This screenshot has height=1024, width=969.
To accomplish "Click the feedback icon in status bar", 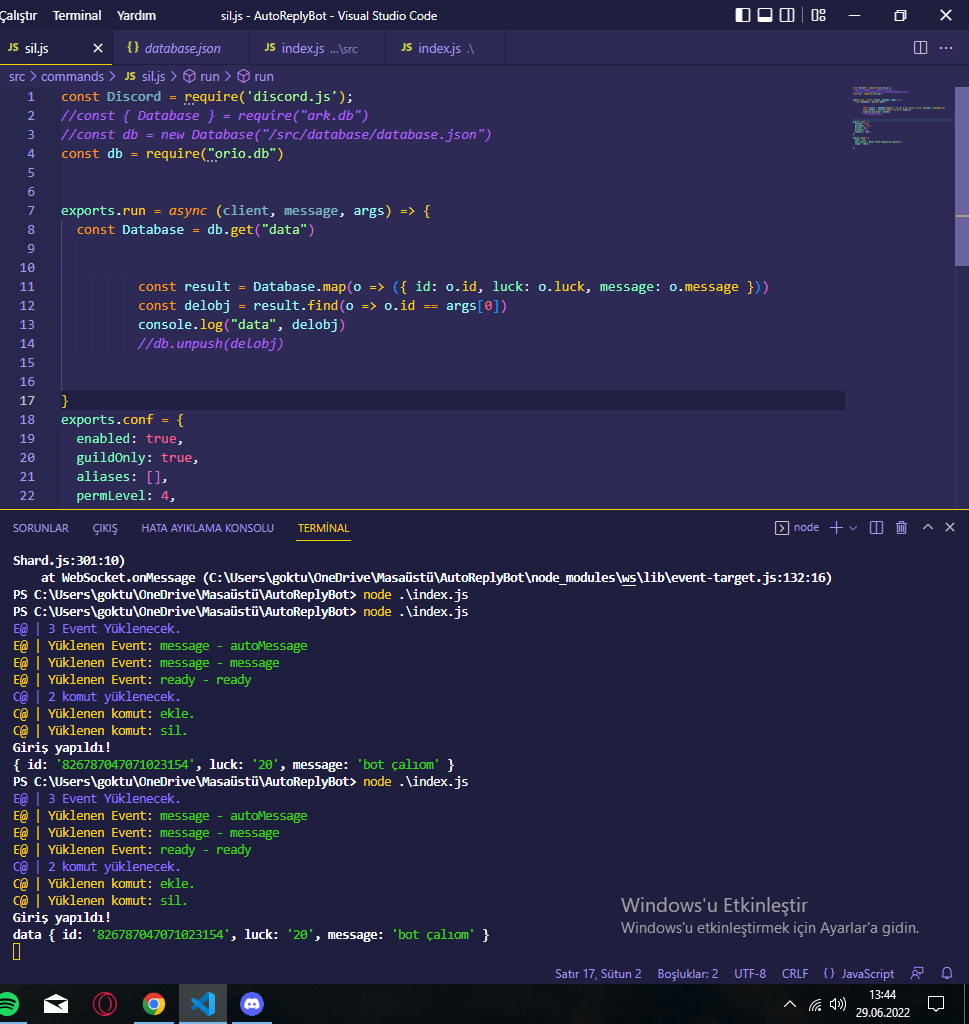I will click(917, 974).
